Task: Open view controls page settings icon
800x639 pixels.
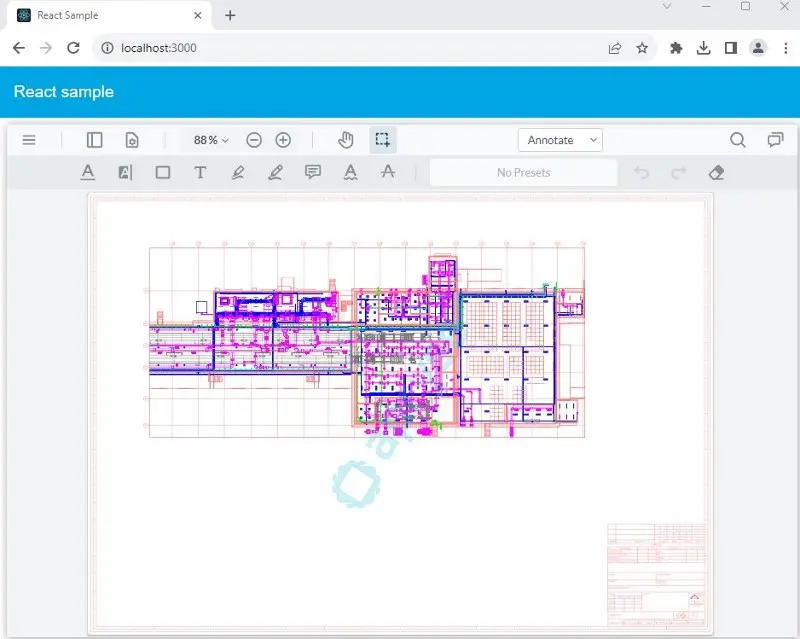Action: (132, 140)
